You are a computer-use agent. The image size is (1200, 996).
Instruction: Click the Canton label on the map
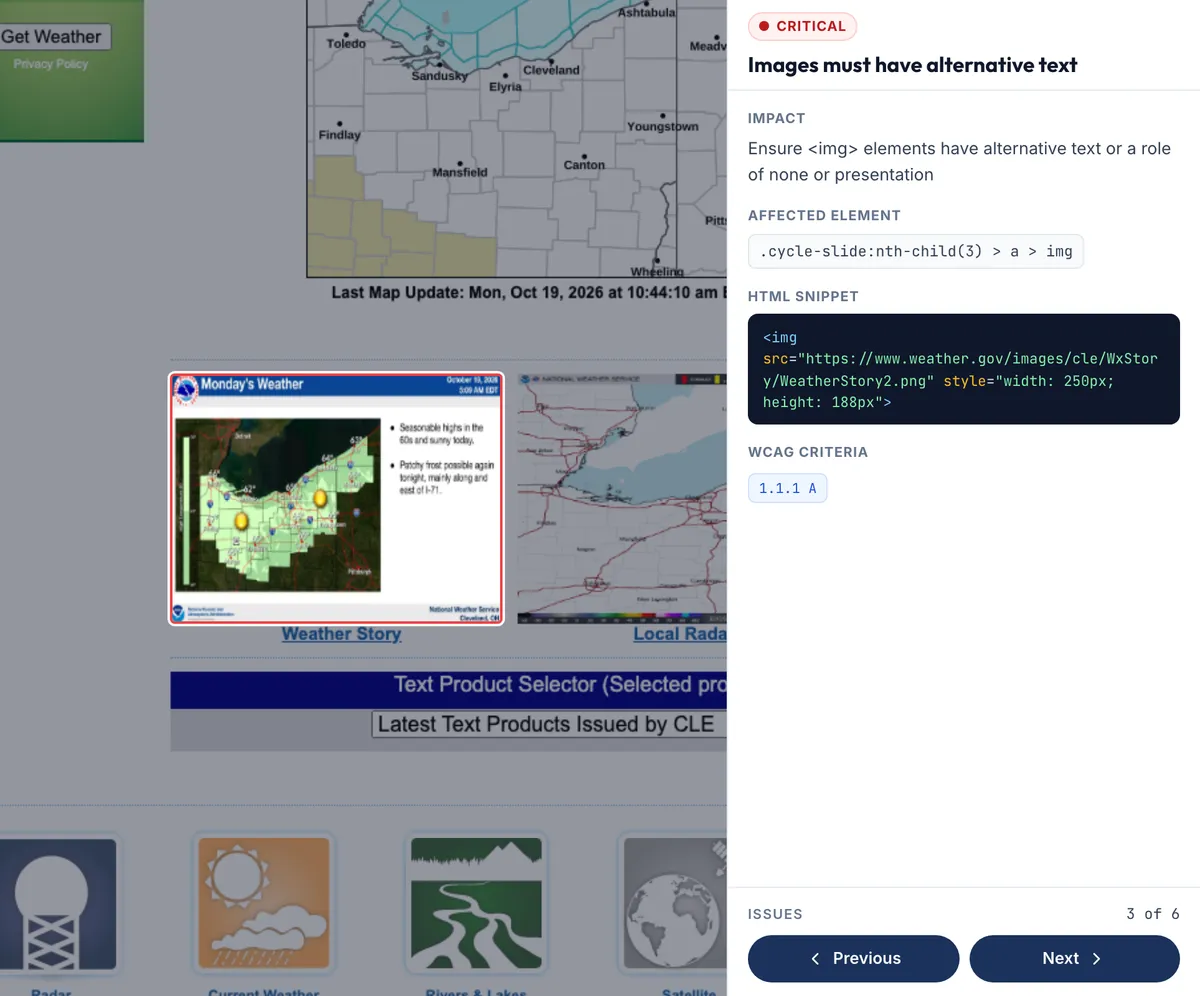click(584, 165)
